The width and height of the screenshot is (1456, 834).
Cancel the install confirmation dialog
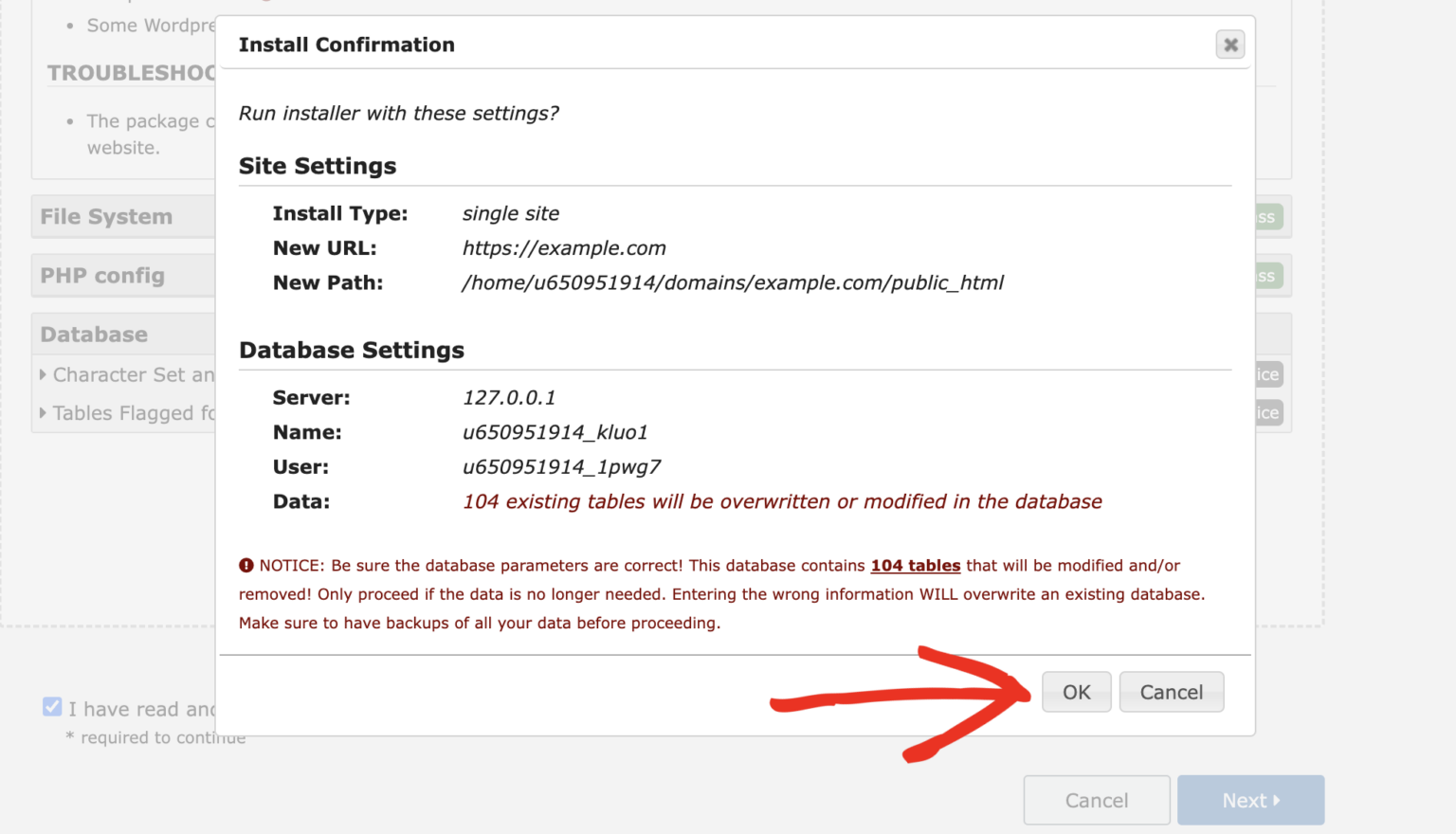[x=1172, y=692]
